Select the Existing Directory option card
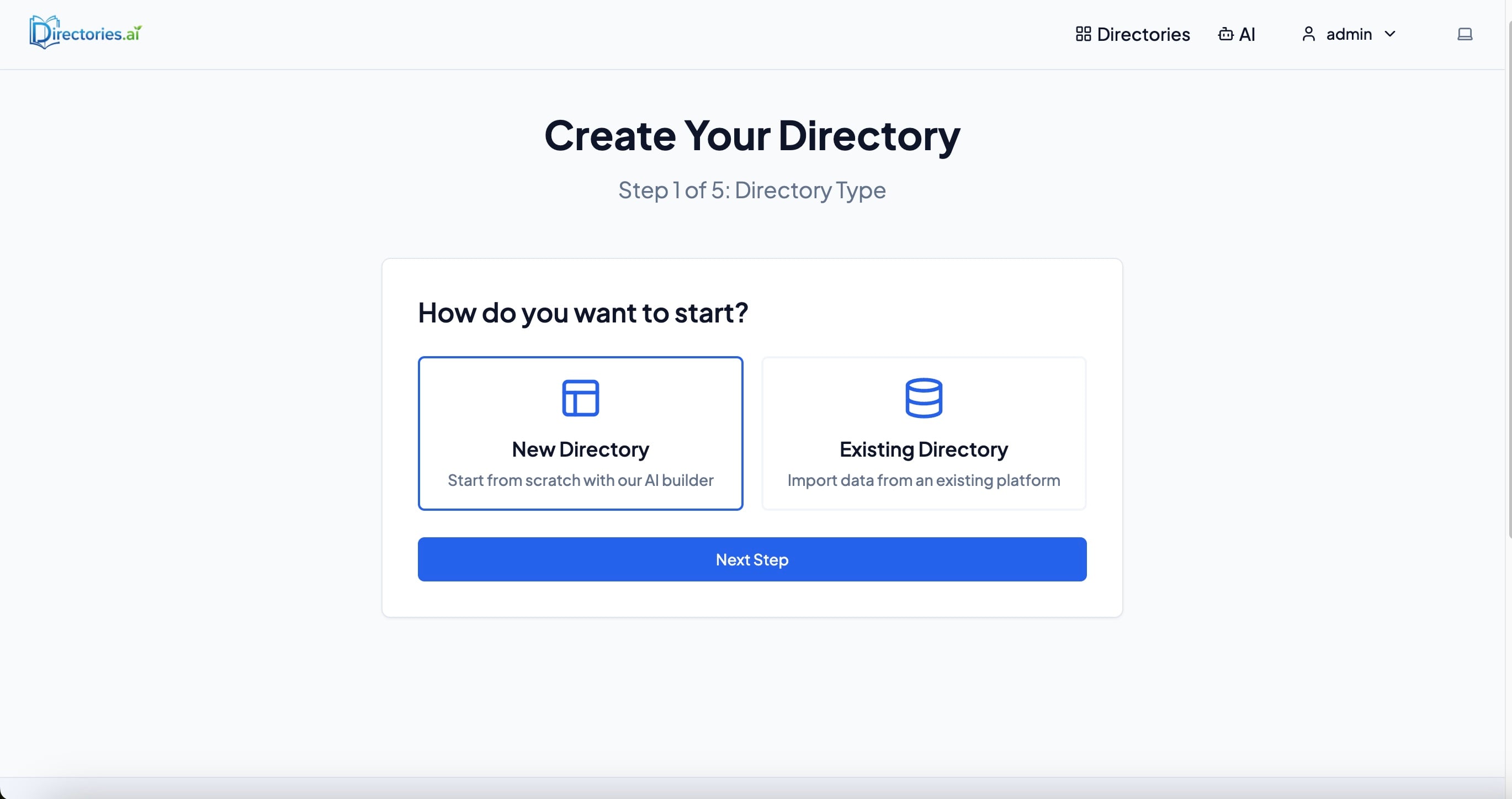This screenshot has height=799, width=1512. click(924, 433)
